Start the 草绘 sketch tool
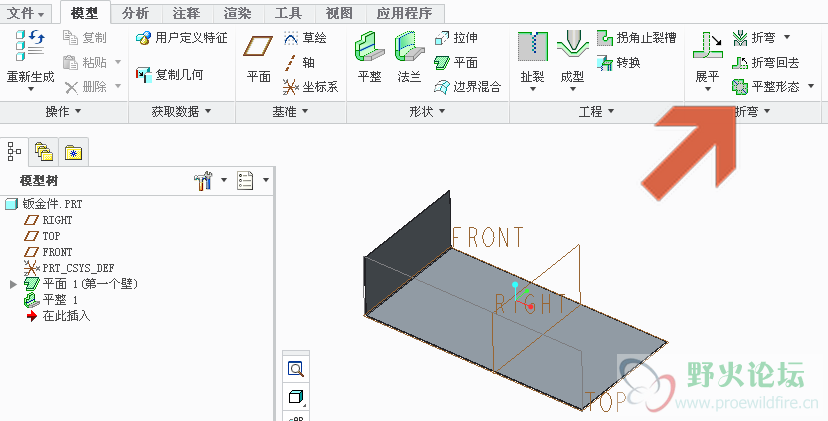828x421 pixels. pyautogui.click(x=305, y=38)
